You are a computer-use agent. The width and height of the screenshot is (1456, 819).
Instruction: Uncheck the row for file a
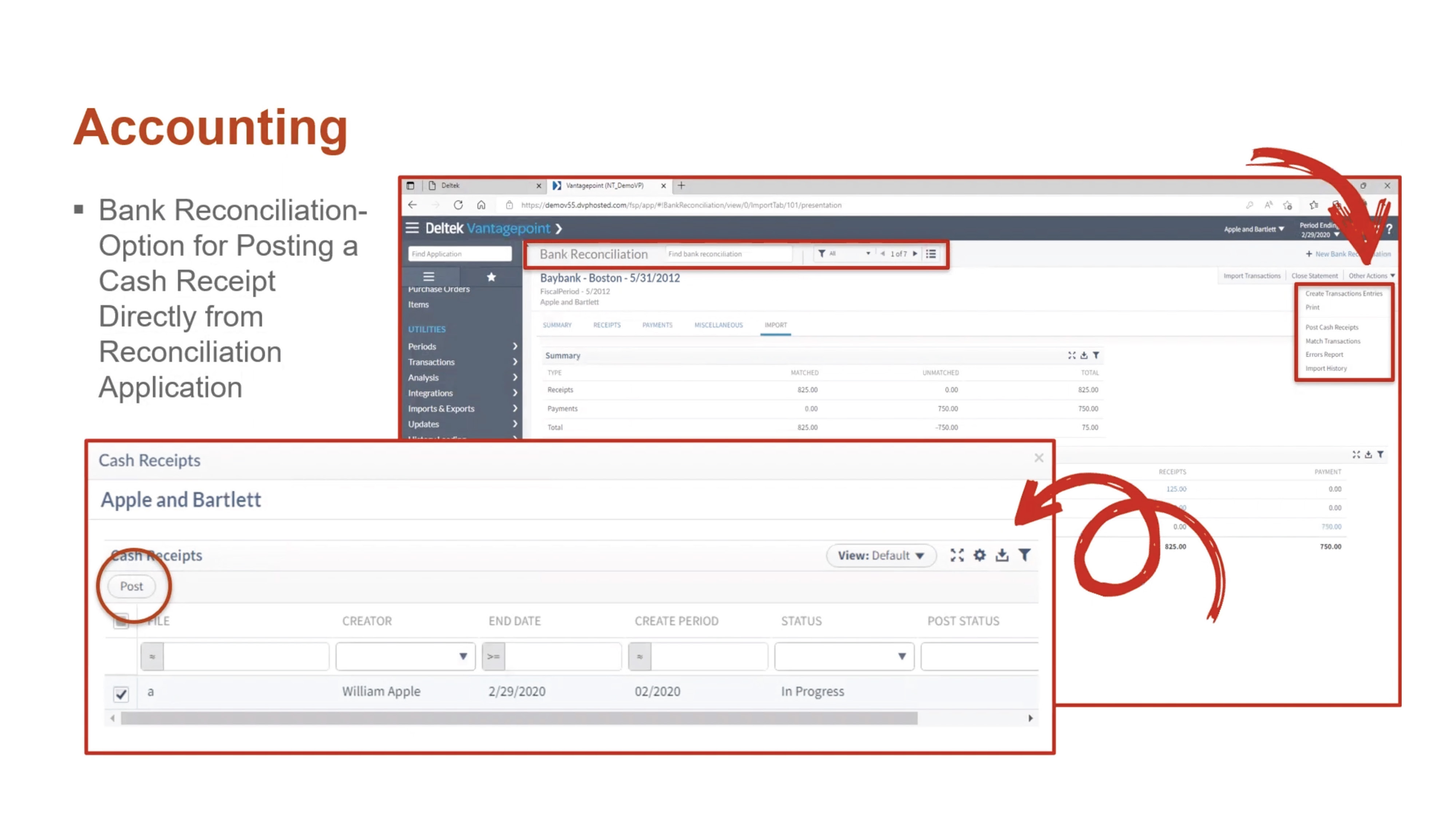tap(120, 695)
